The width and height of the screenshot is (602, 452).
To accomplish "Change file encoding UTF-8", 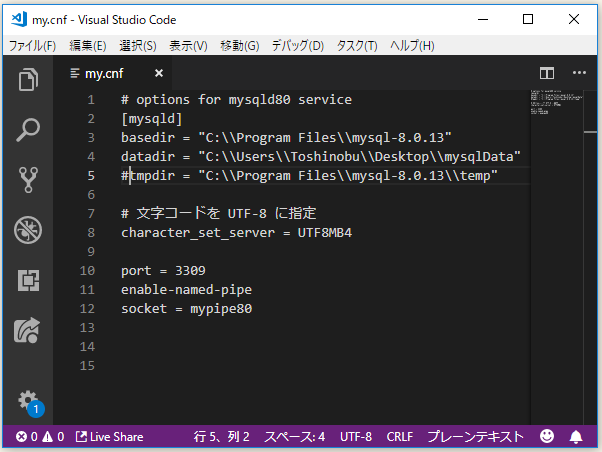I will [356, 437].
